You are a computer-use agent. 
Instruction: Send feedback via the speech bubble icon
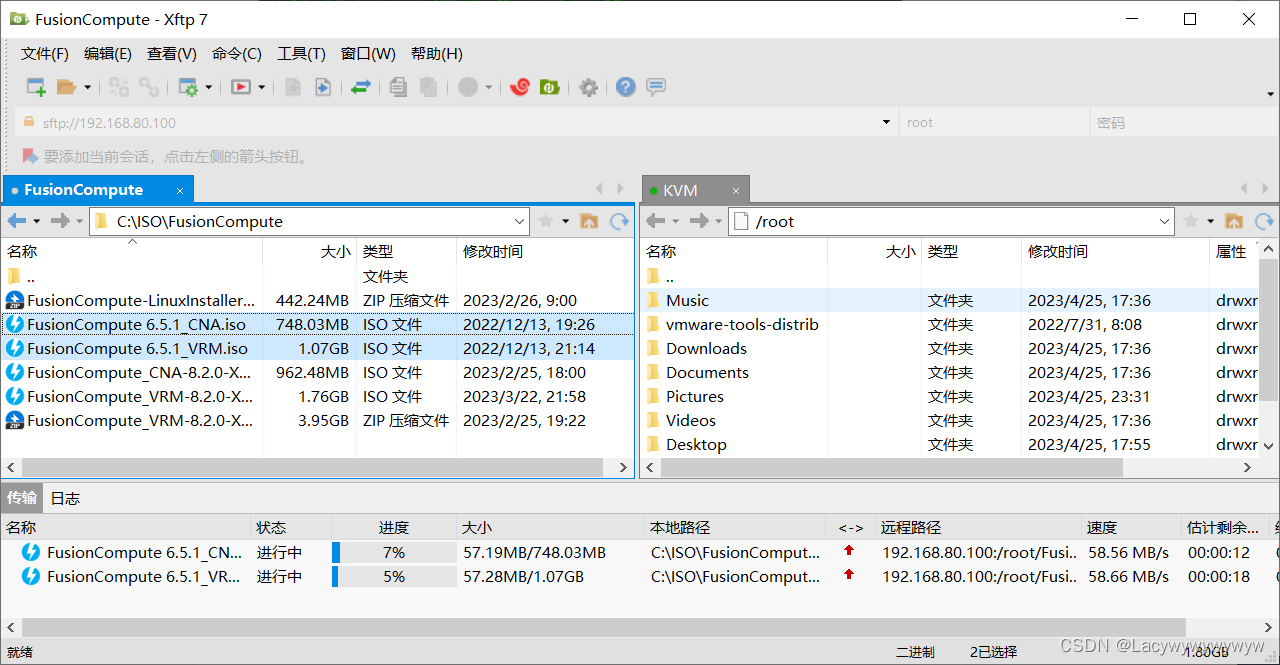click(656, 87)
